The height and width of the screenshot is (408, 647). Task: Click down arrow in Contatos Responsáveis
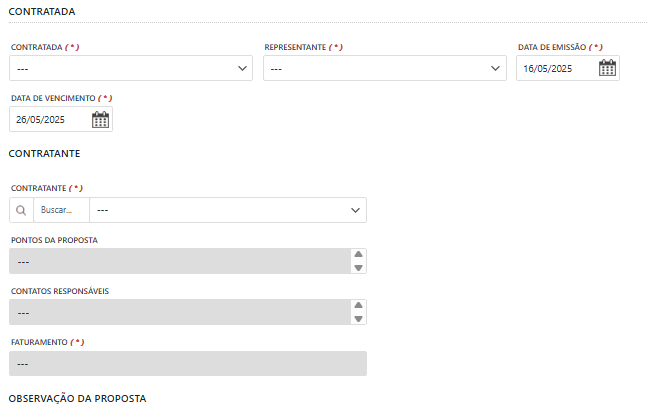(x=358, y=319)
